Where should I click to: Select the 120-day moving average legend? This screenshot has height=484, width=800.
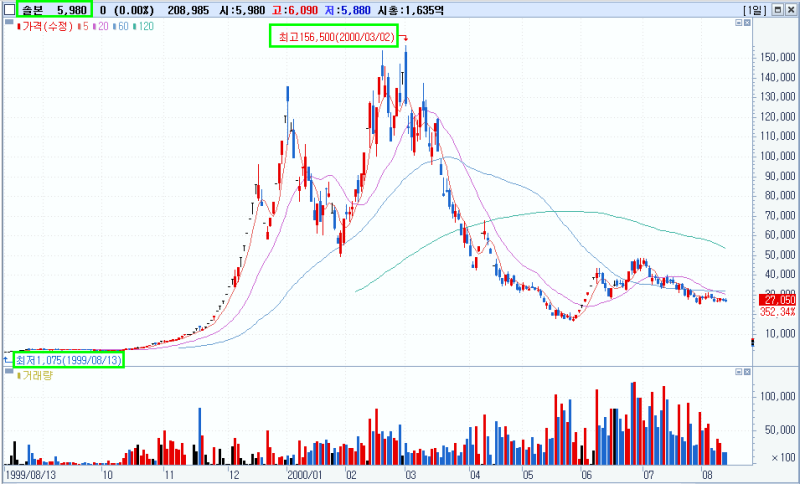coord(143,26)
